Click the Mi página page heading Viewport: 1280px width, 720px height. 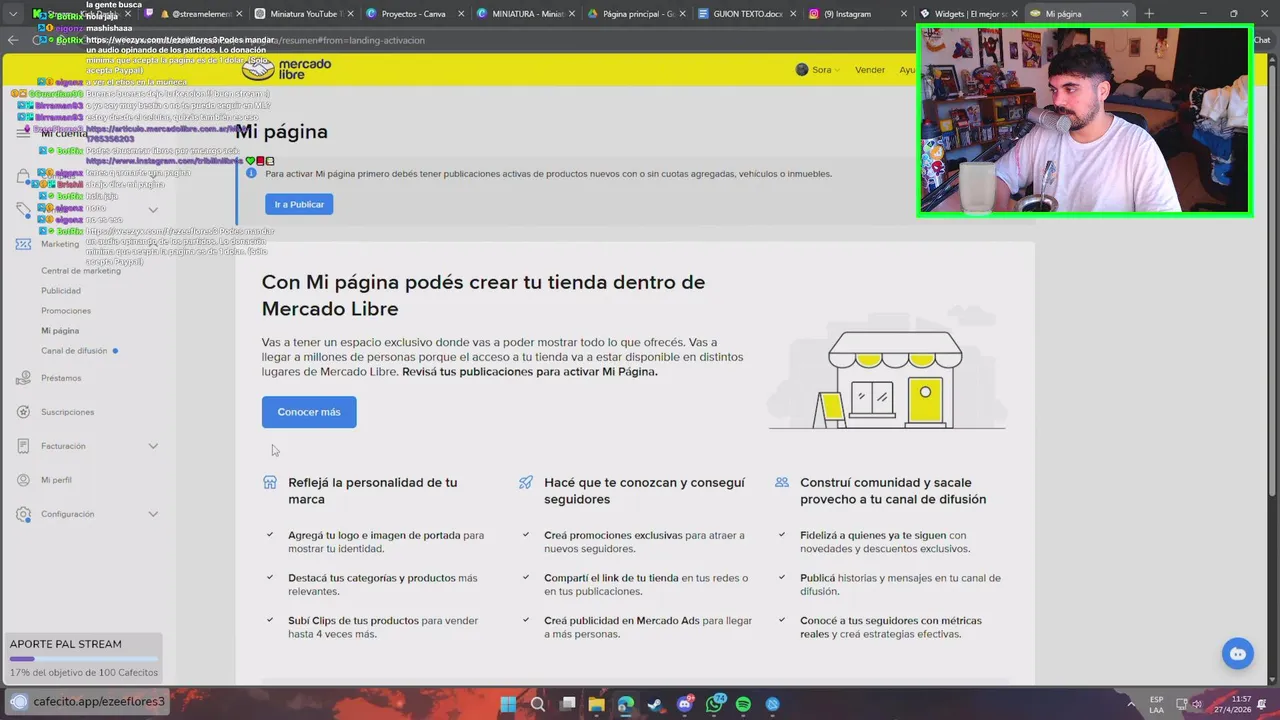[x=281, y=131]
